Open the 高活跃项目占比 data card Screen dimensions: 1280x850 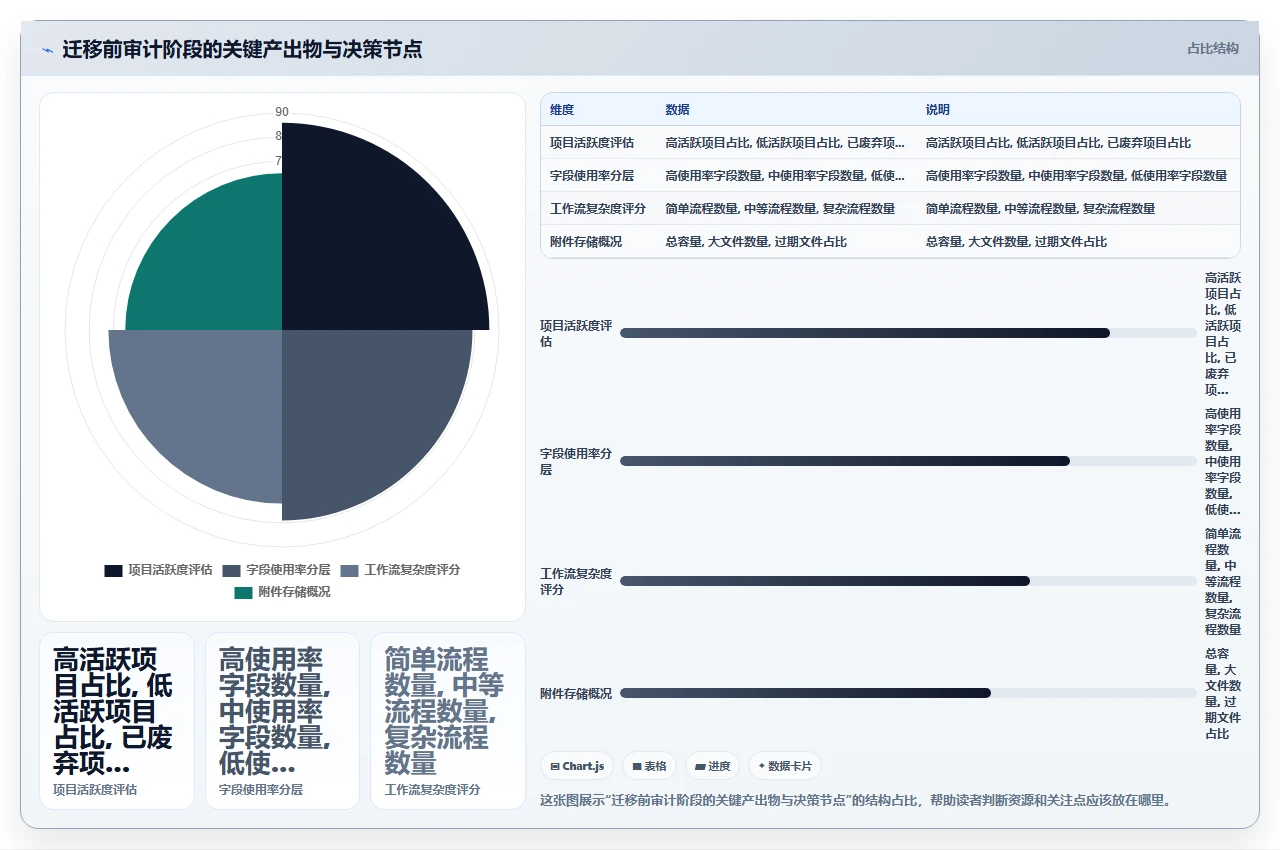click(117, 720)
